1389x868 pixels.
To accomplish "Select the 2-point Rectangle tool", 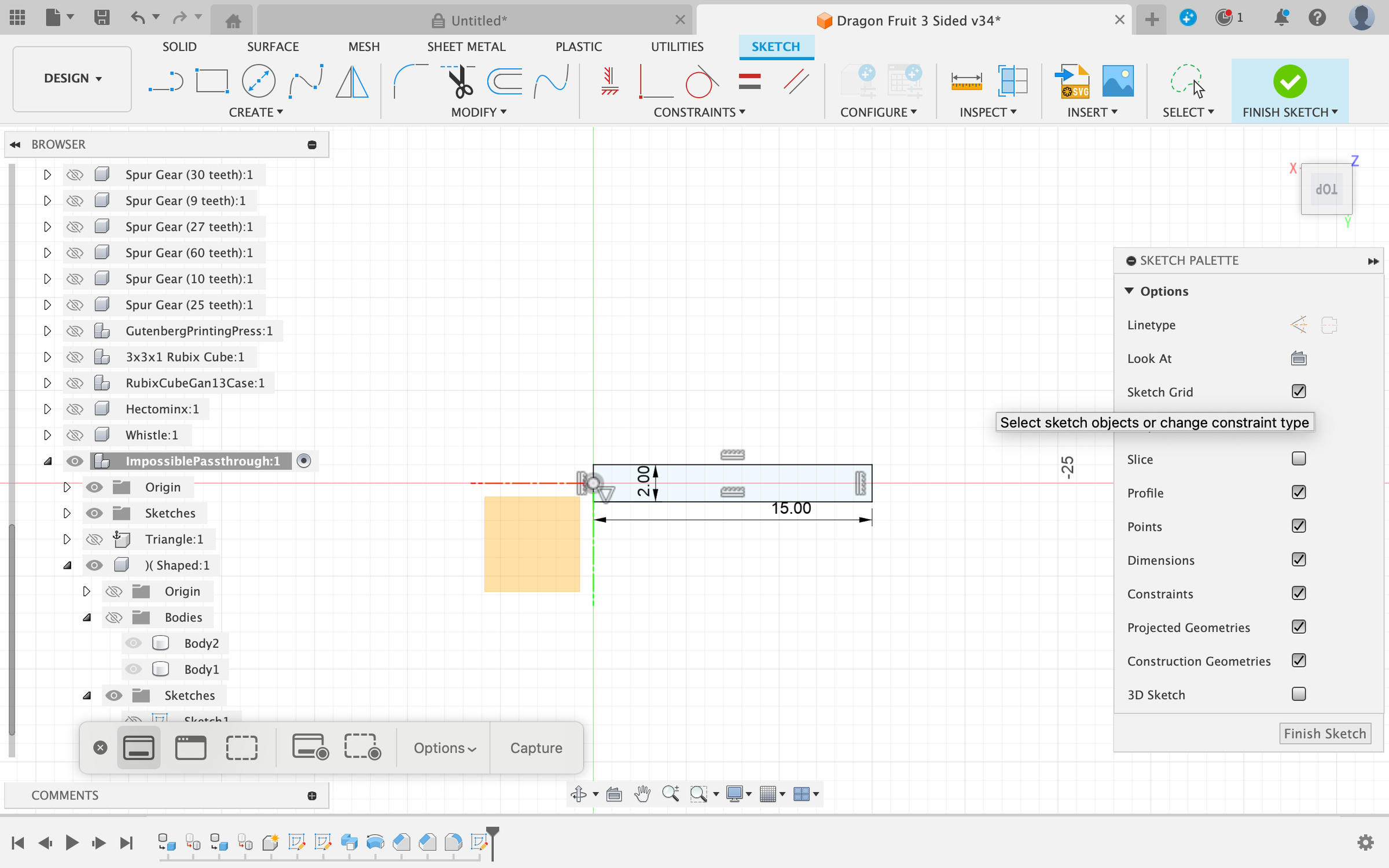I will (212, 82).
